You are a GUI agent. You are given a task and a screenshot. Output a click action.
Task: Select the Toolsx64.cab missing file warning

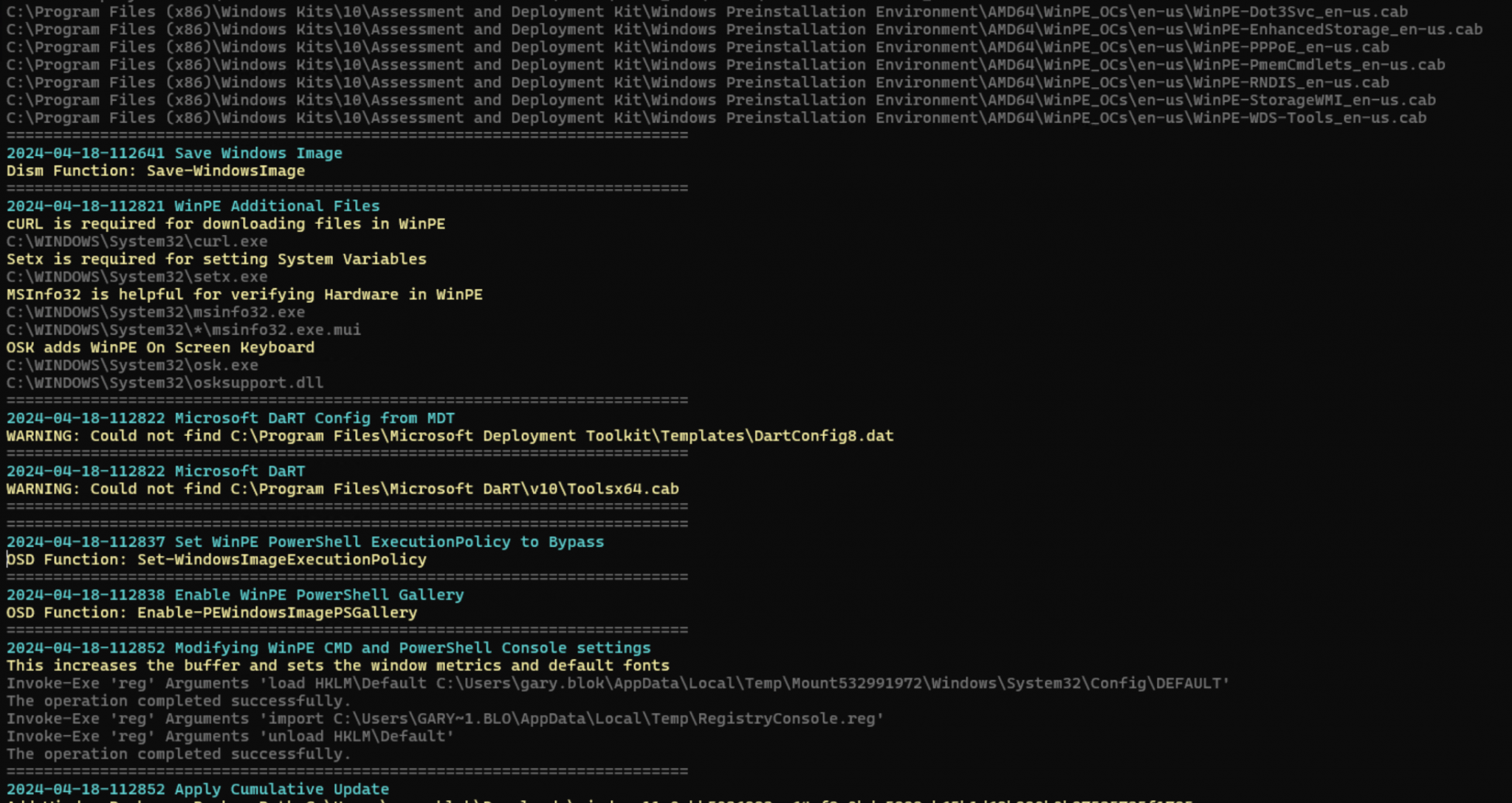point(343,488)
